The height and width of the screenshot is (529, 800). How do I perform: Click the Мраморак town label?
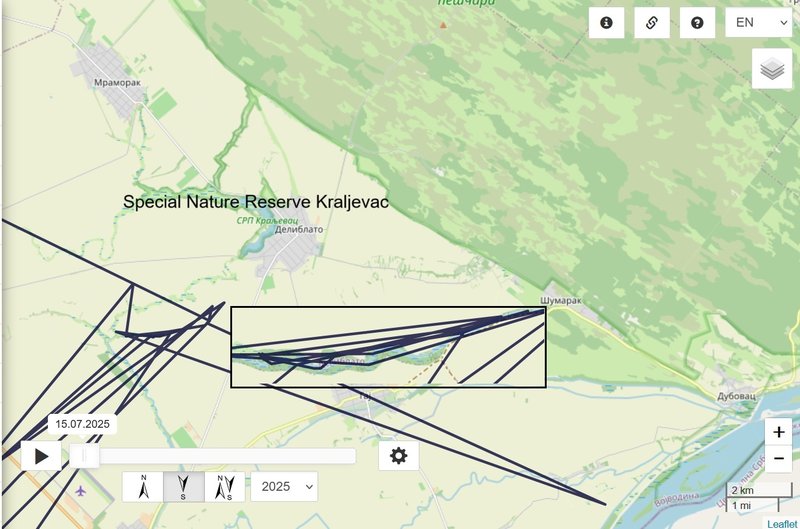click(117, 82)
